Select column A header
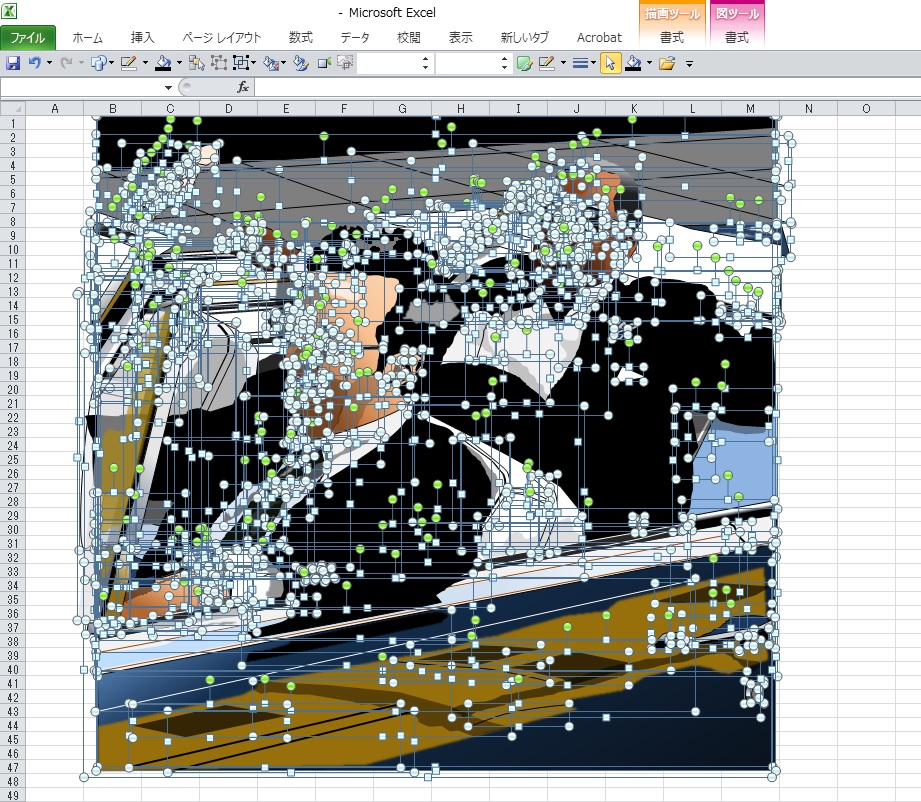Viewport: 921px width, 802px height. [x=55, y=109]
